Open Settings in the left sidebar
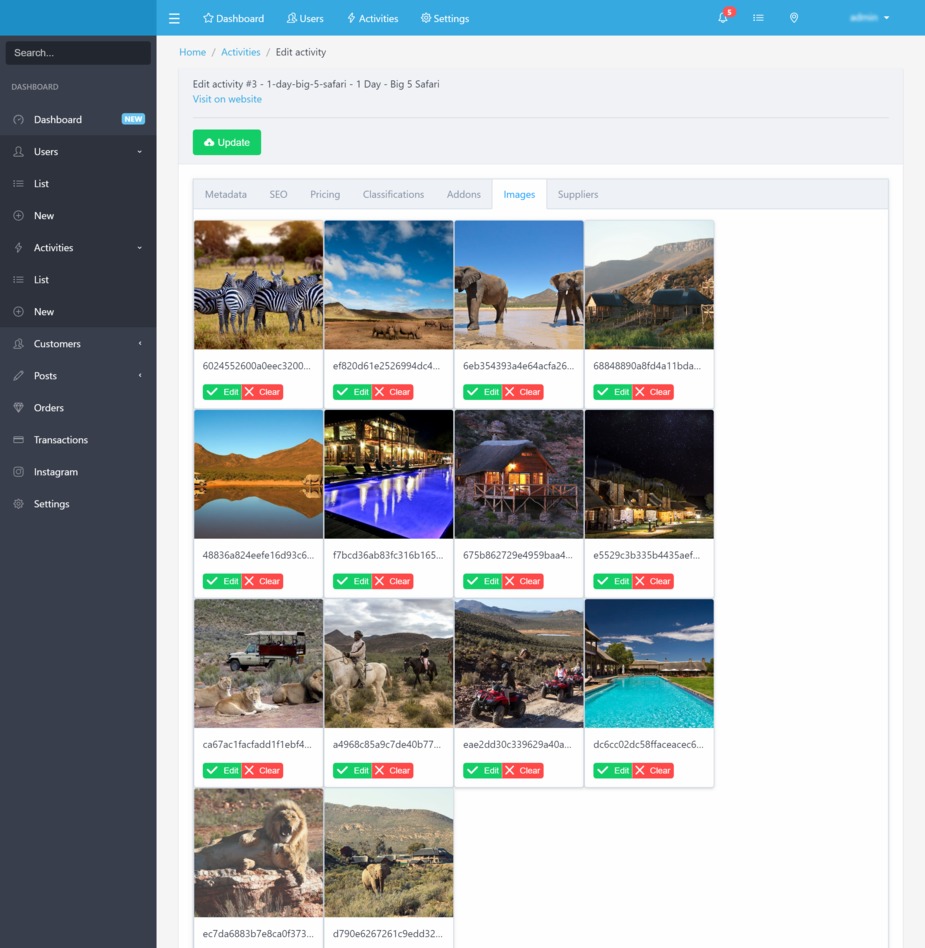The image size is (925, 948). click(51, 504)
